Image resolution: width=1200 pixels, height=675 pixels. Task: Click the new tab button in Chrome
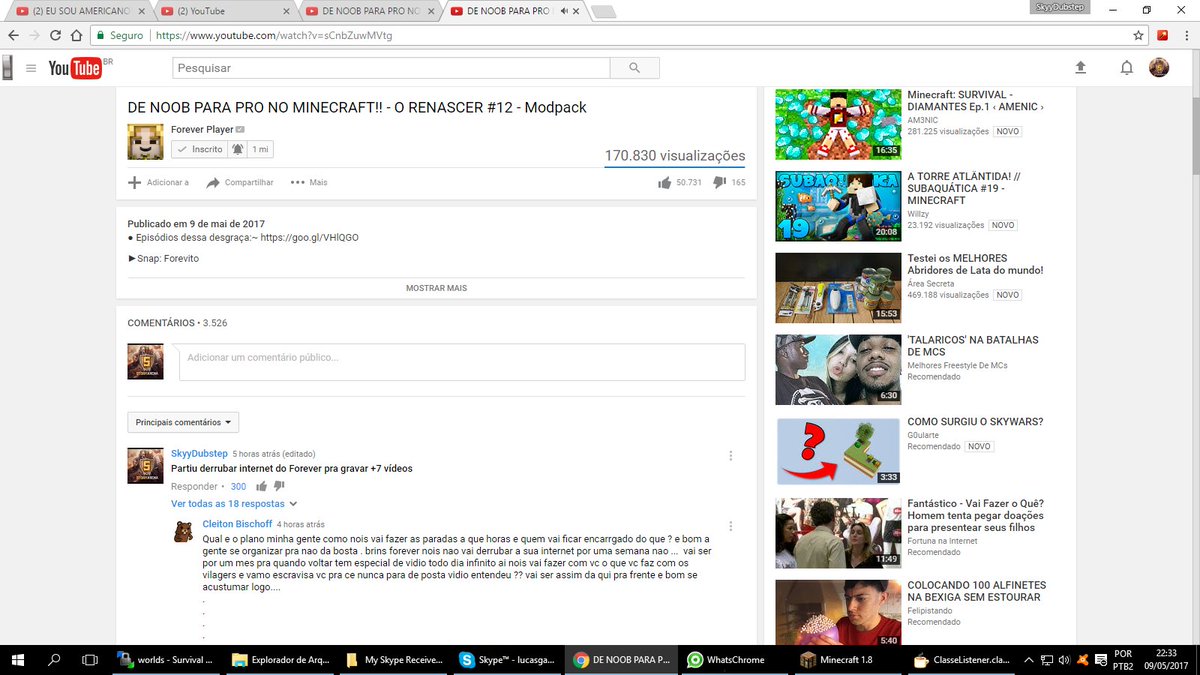click(x=603, y=12)
